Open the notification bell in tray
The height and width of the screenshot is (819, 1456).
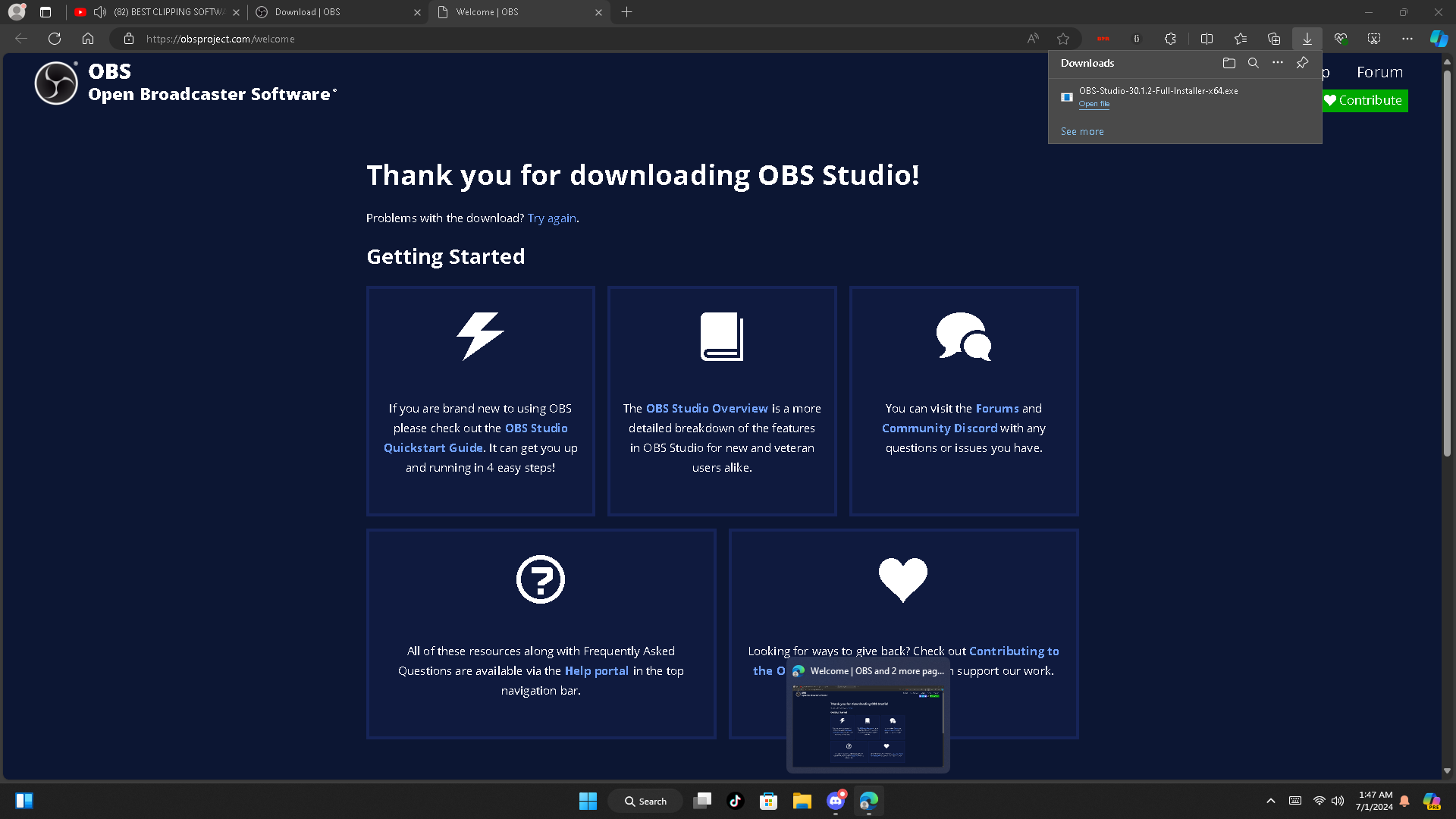pos(1404,801)
